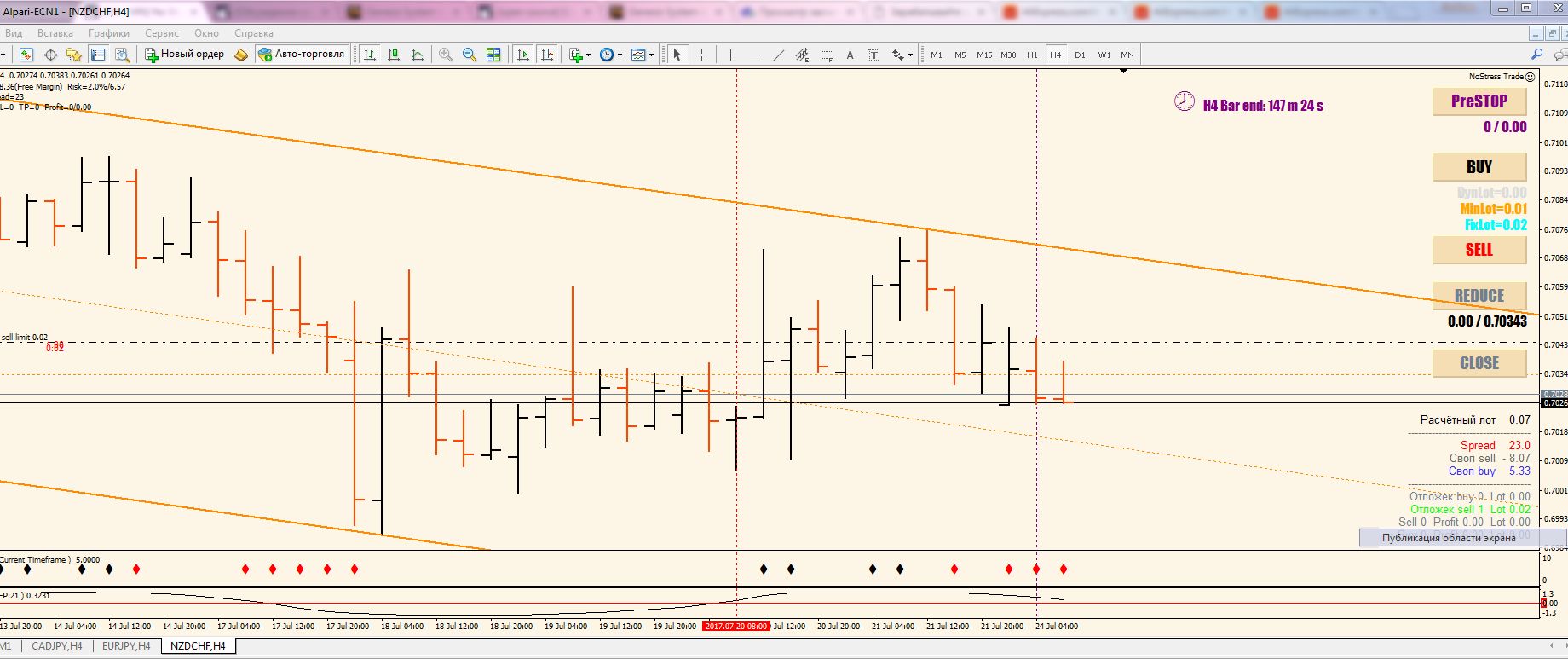This screenshot has height=659, width=1568.
Task: Switch timeframe to H1
Action: 1032,55
